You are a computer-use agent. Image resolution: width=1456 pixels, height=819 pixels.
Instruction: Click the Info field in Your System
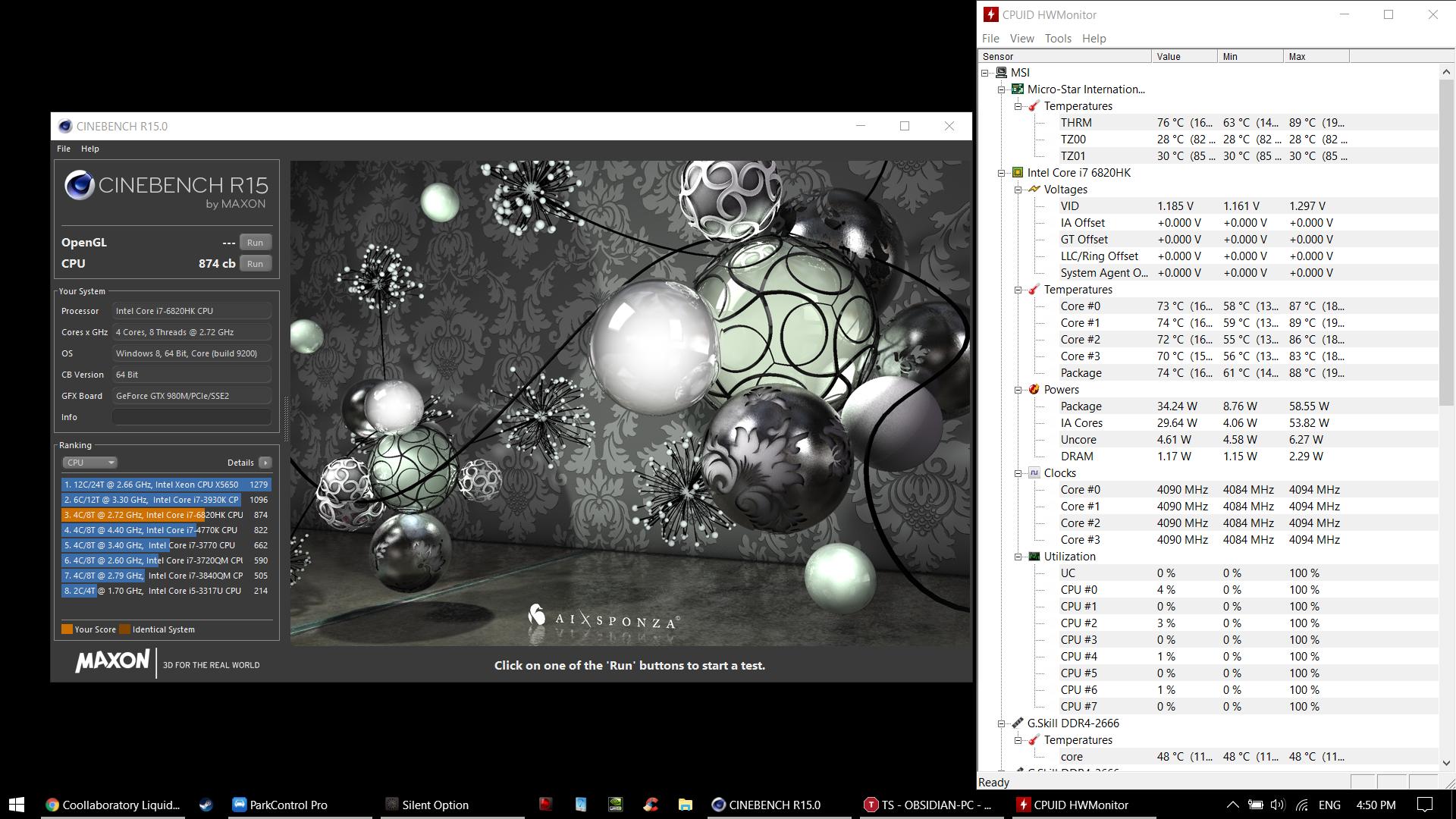192,417
